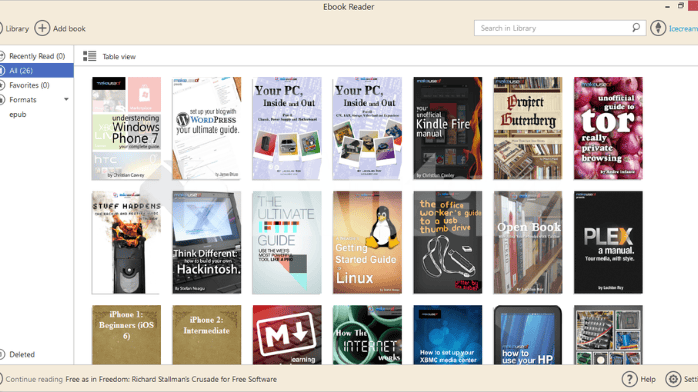Open unofficial Kindle Fire manual

447,128
